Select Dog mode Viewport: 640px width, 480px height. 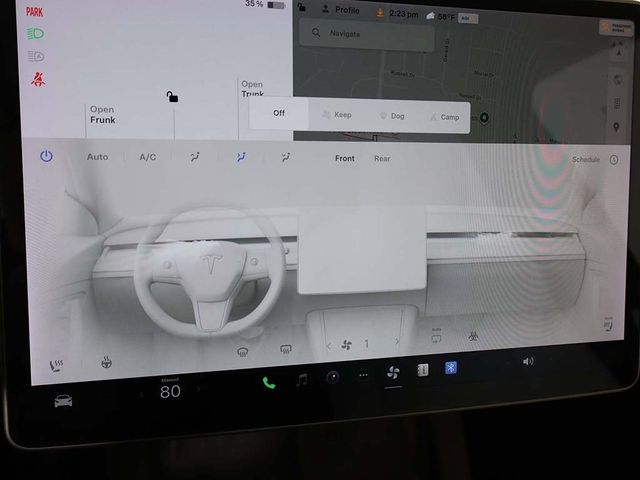coord(392,116)
